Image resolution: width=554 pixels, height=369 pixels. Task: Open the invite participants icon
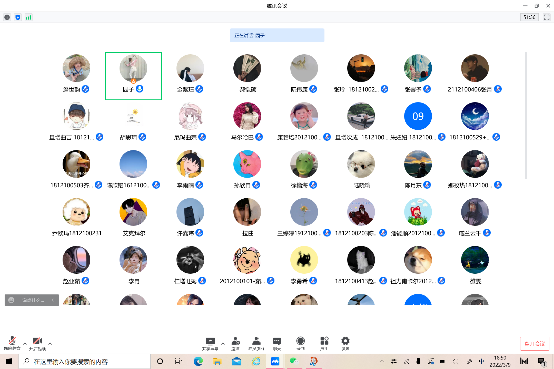tap(236, 343)
